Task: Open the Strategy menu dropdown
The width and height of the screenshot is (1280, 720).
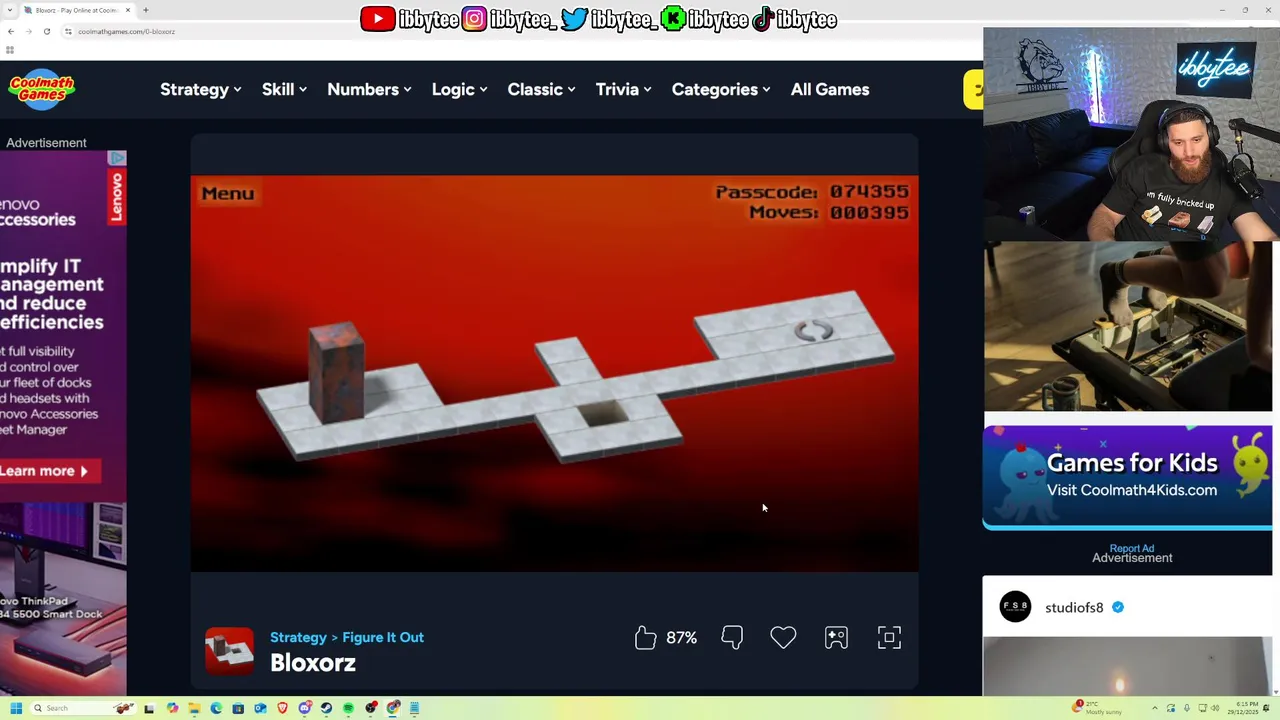Action: tap(200, 89)
